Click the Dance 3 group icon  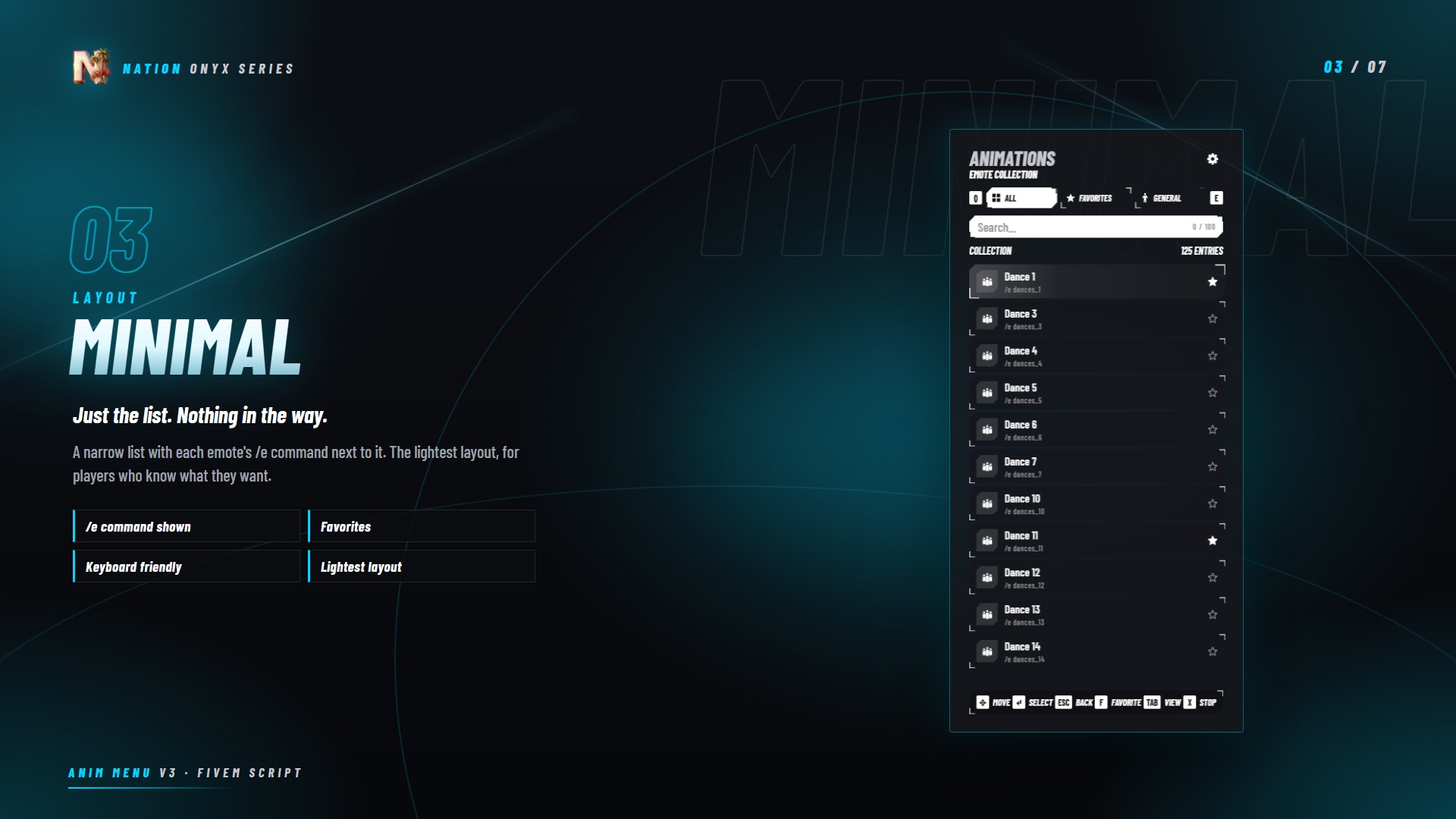987,319
